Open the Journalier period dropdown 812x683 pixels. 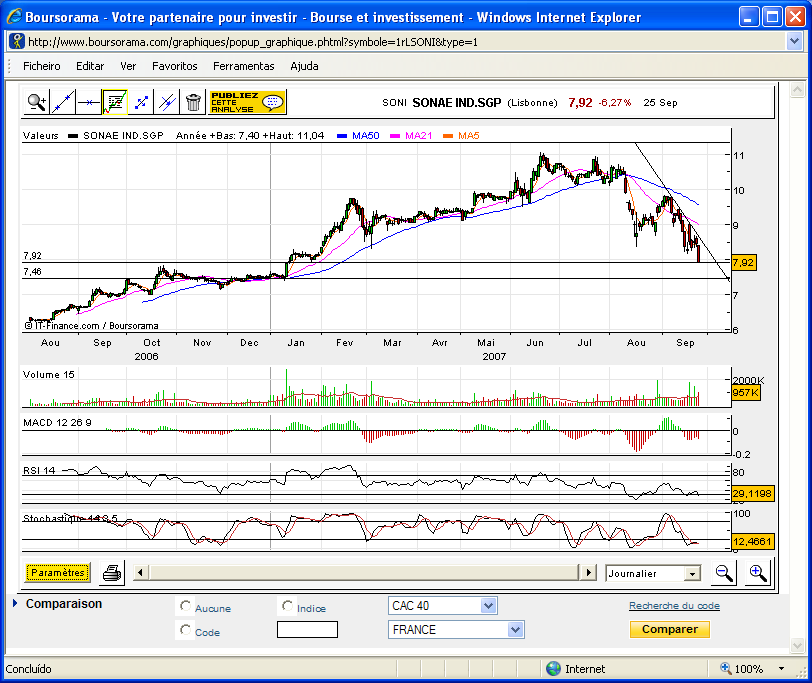(691, 574)
